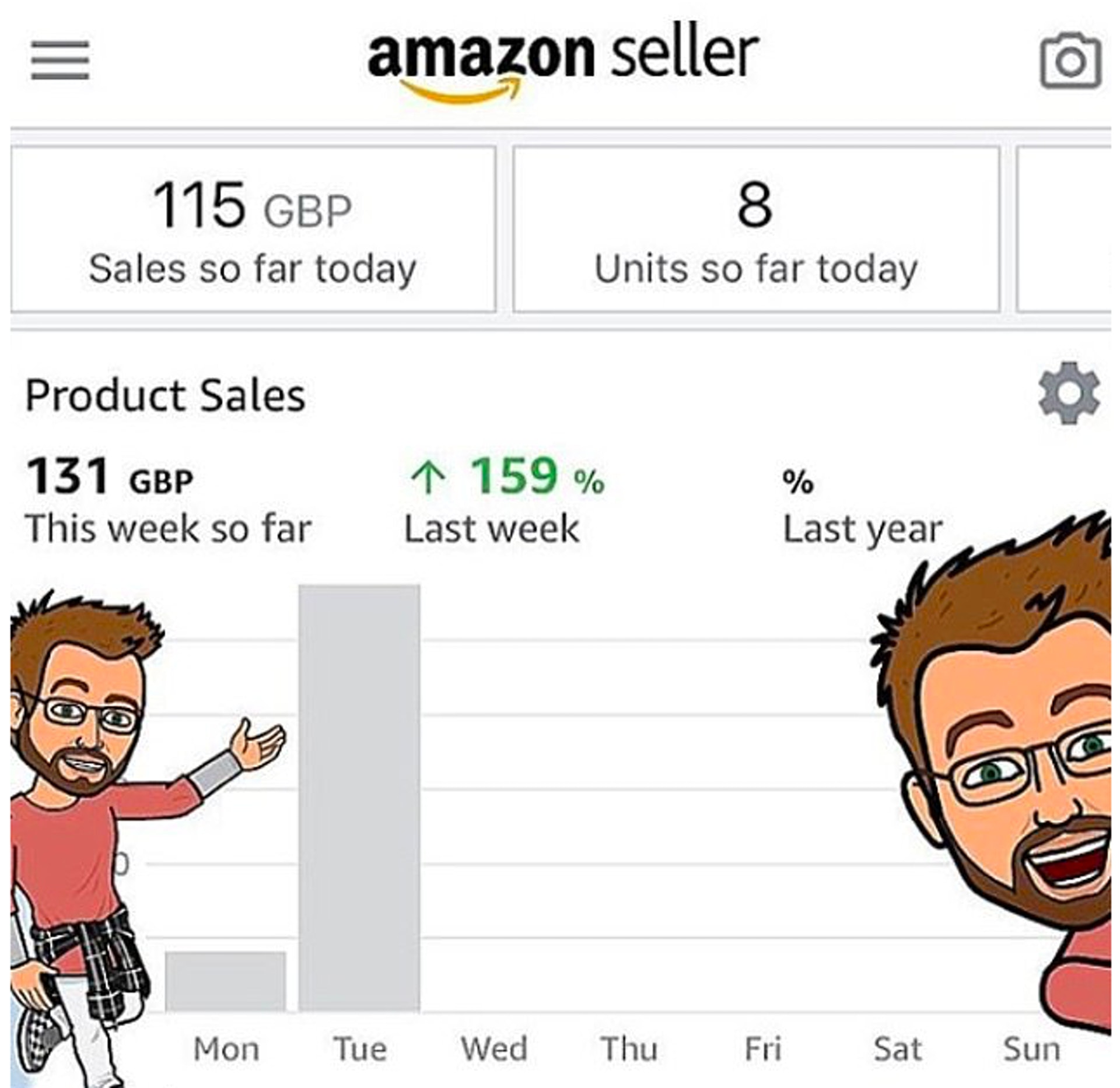
Task: Tap the Wed label on chart axis
Action: click(494, 1049)
